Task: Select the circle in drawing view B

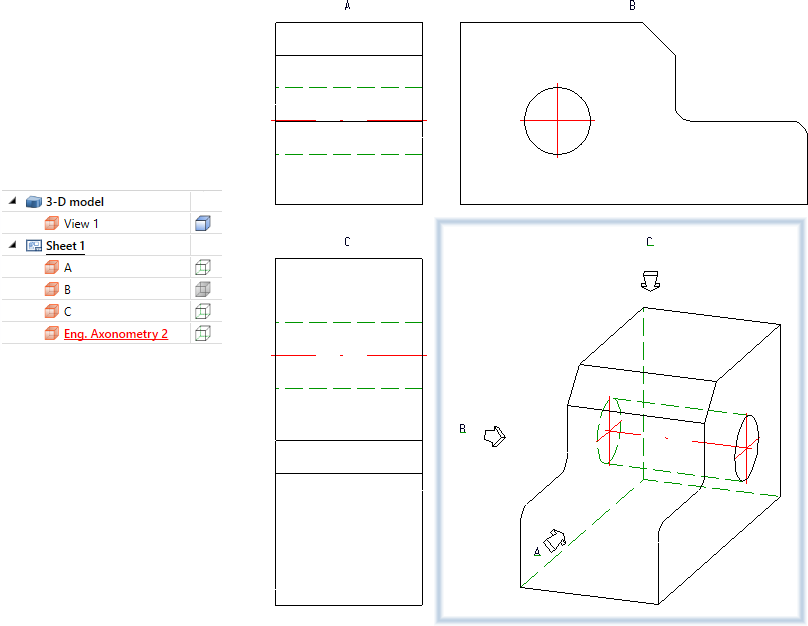Action: (558, 121)
